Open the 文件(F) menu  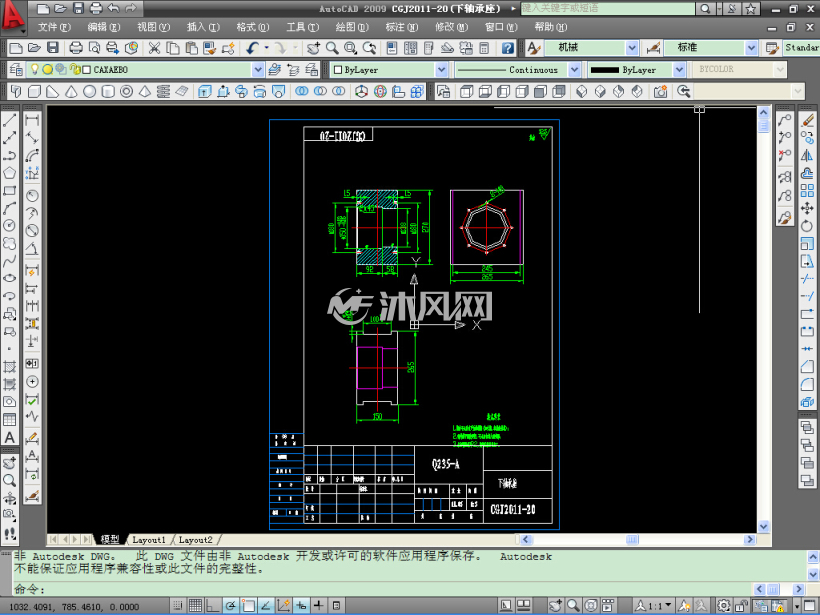pyautogui.click(x=54, y=27)
